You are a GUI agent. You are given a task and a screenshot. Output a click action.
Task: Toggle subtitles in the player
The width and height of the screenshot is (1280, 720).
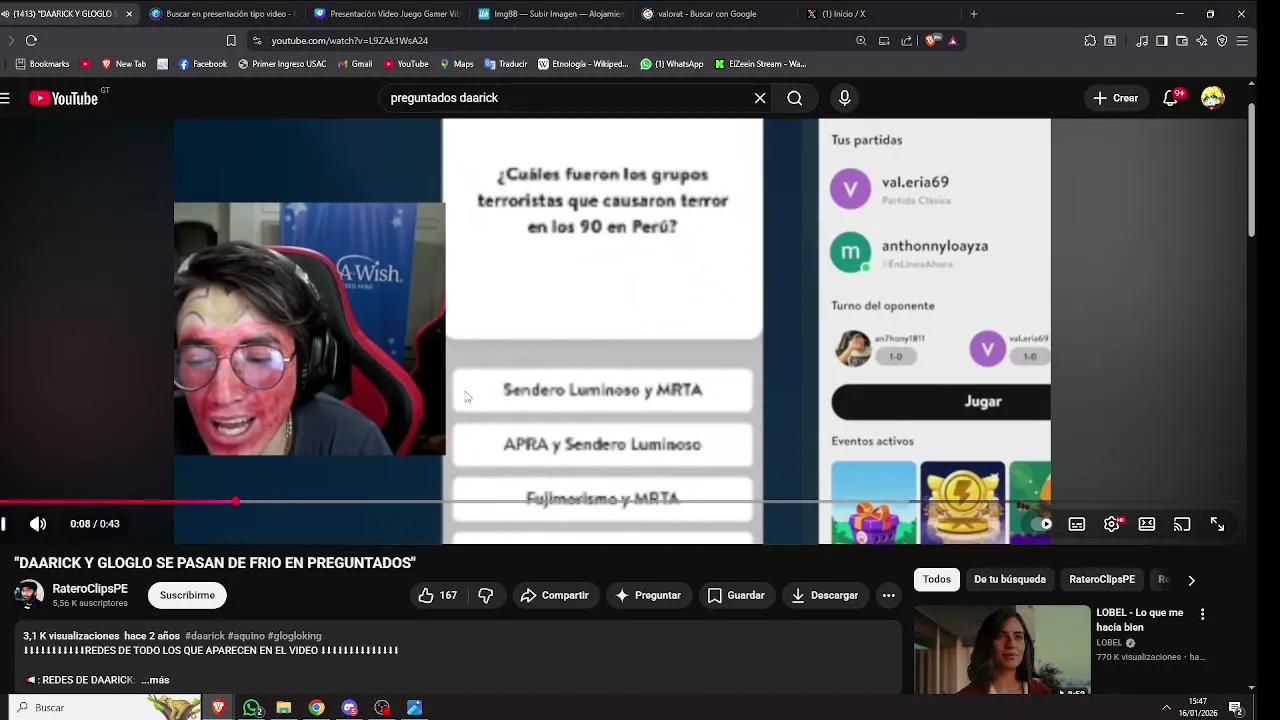point(1077,524)
